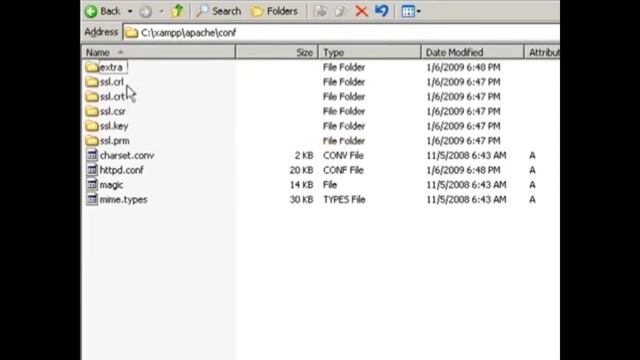Open the Back history dropdown arrow
Image resolution: width=640 pixels, height=360 pixels.
pyautogui.click(x=130, y=11)
